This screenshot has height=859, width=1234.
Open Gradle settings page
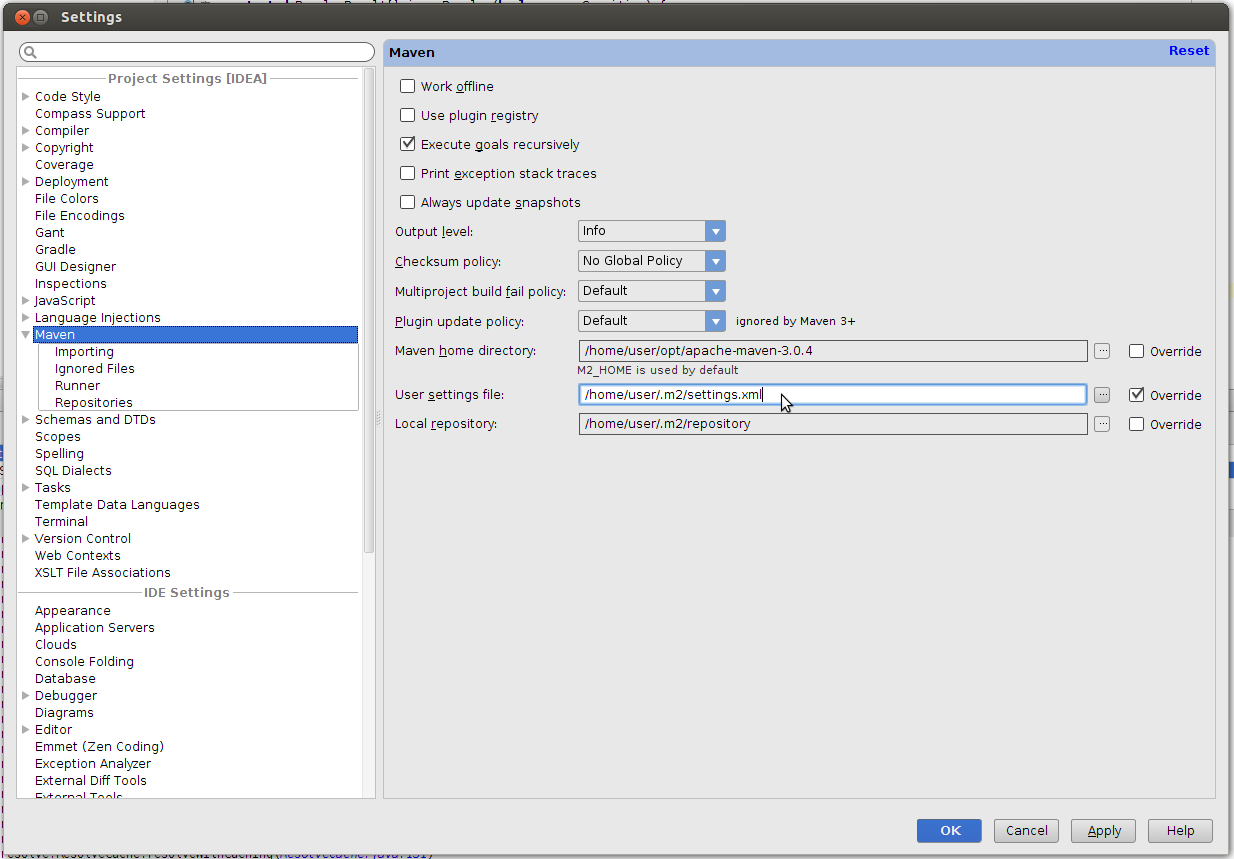(55, 250)
